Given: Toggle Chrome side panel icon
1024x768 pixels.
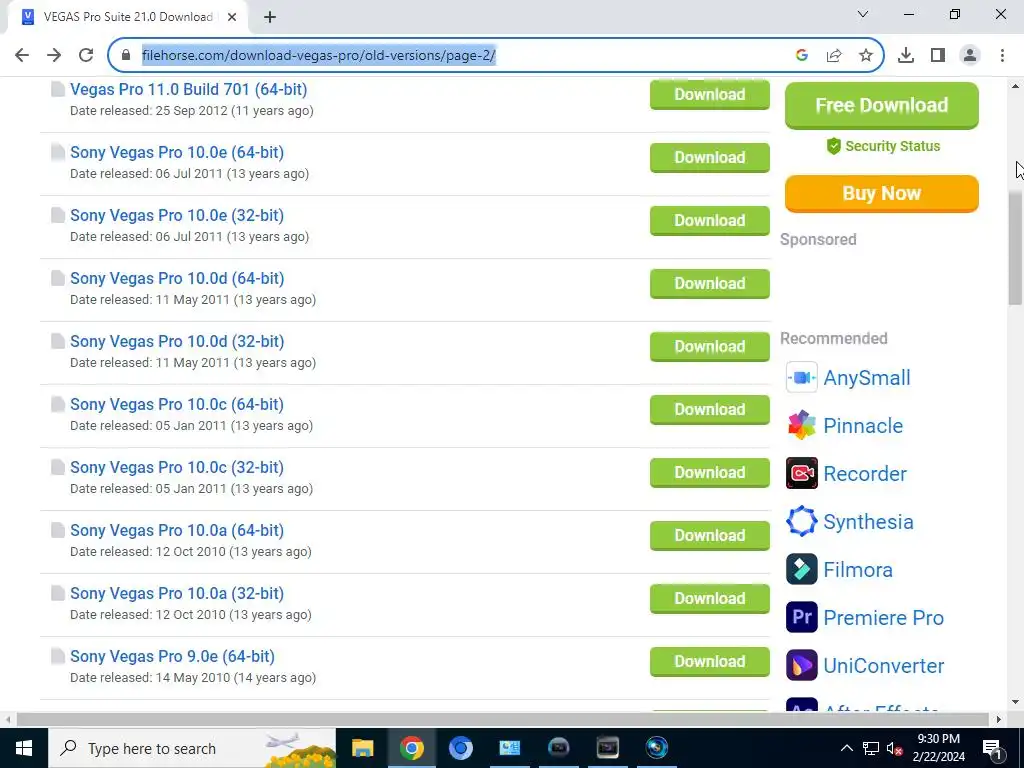Looking at the screenshot, I should click(938, 56).
